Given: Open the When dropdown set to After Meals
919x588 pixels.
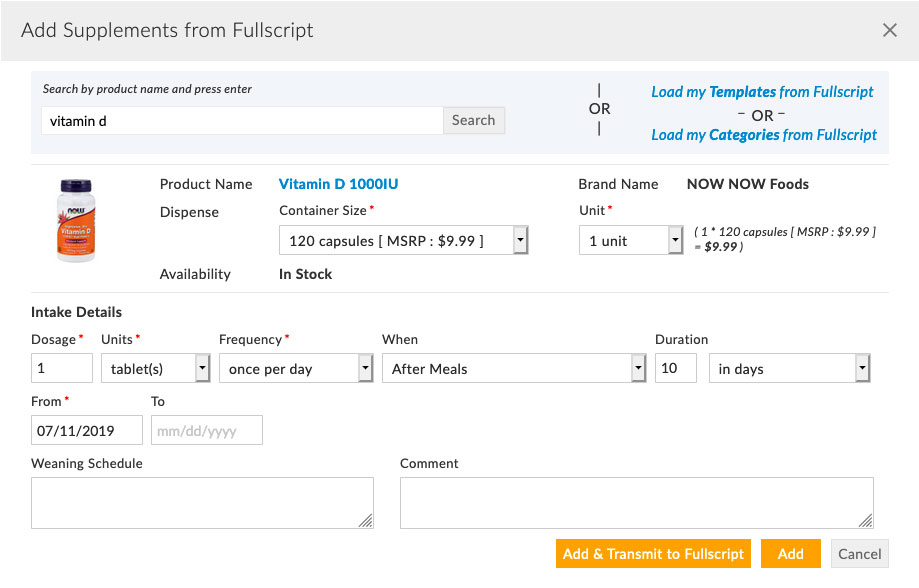Looking at the screenshot, I should pos(637,368).
